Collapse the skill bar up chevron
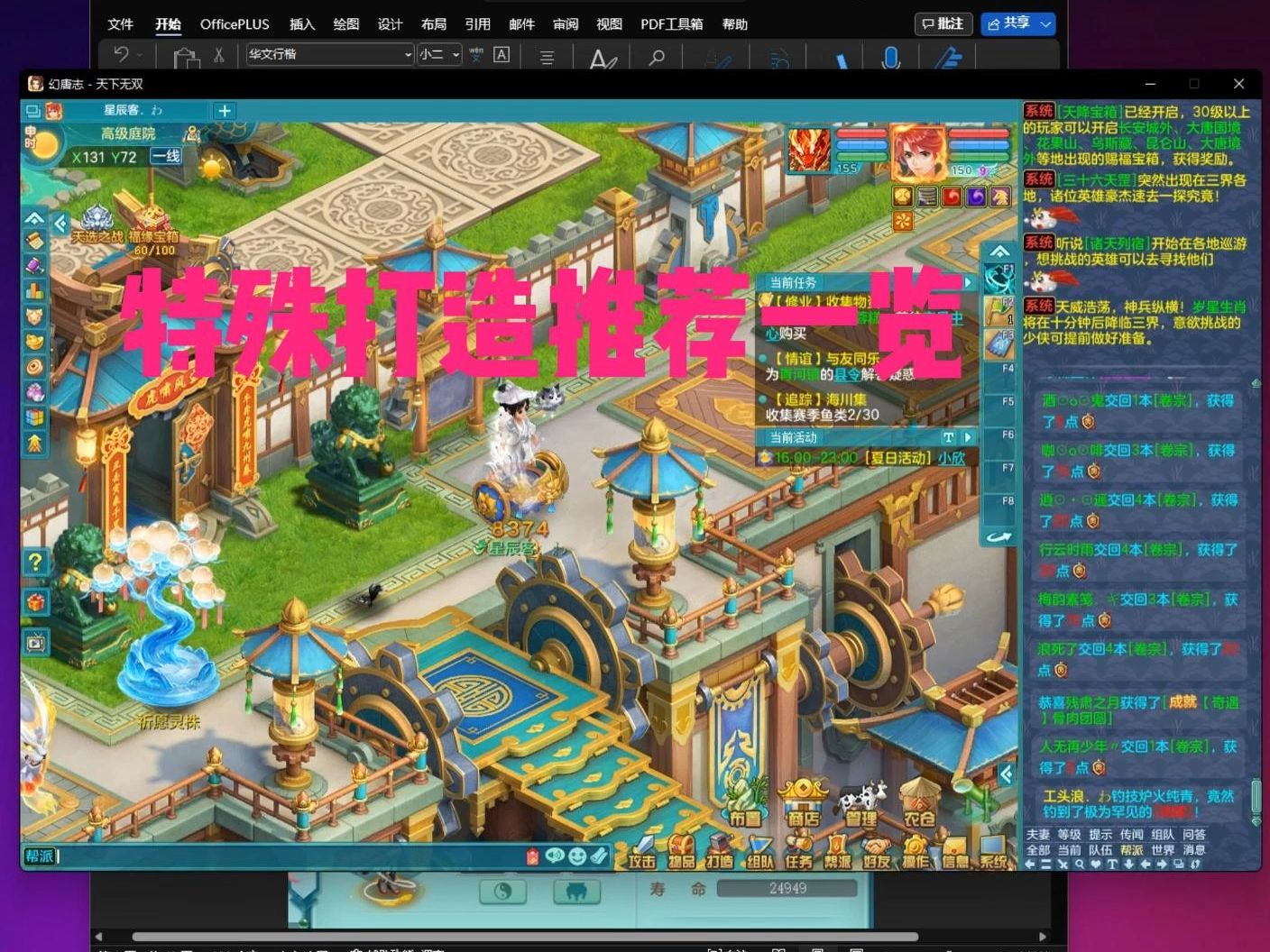The width and height of the screenshot is (1270, 952). (x=999, y=251)
